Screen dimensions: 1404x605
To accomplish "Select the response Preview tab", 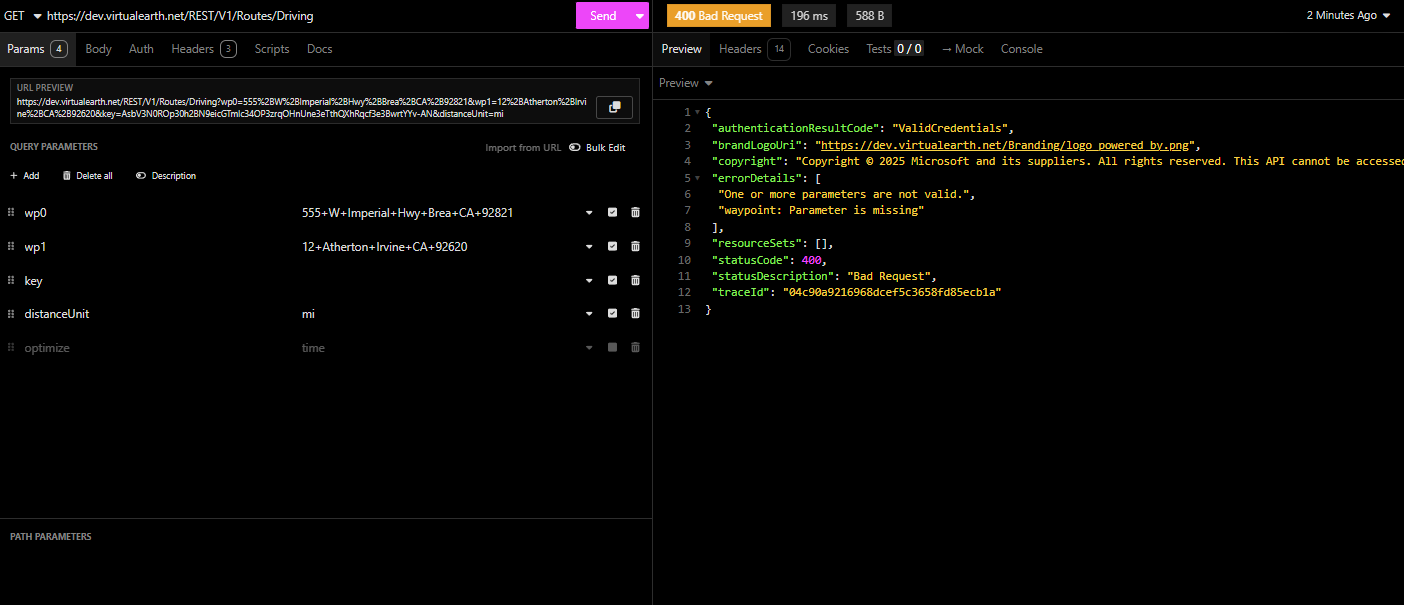I will (682, 48).
